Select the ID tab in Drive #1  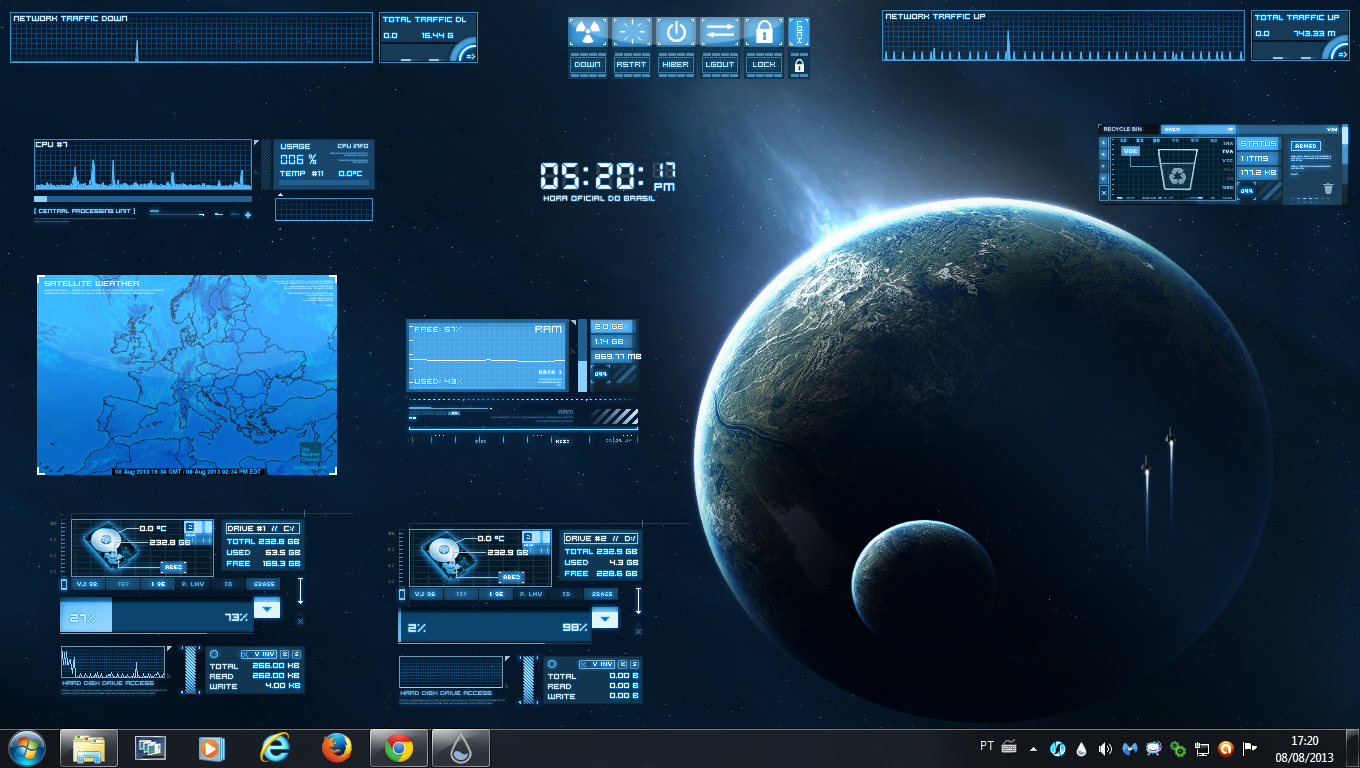click(x=228, y=584)
